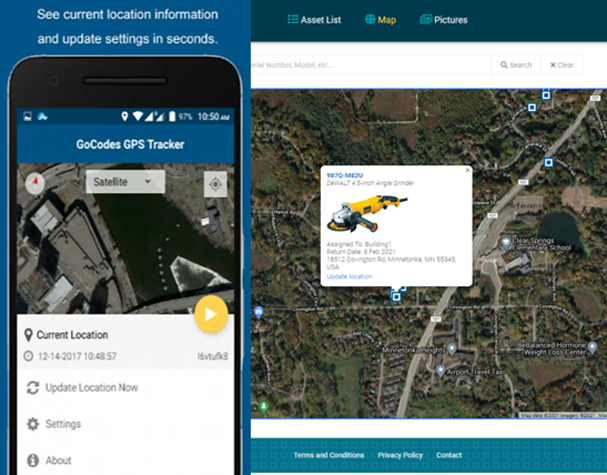607x475 pixels.
Task: Click the Airport Travel Taxi marker
Action: click(x=441, y=370)
